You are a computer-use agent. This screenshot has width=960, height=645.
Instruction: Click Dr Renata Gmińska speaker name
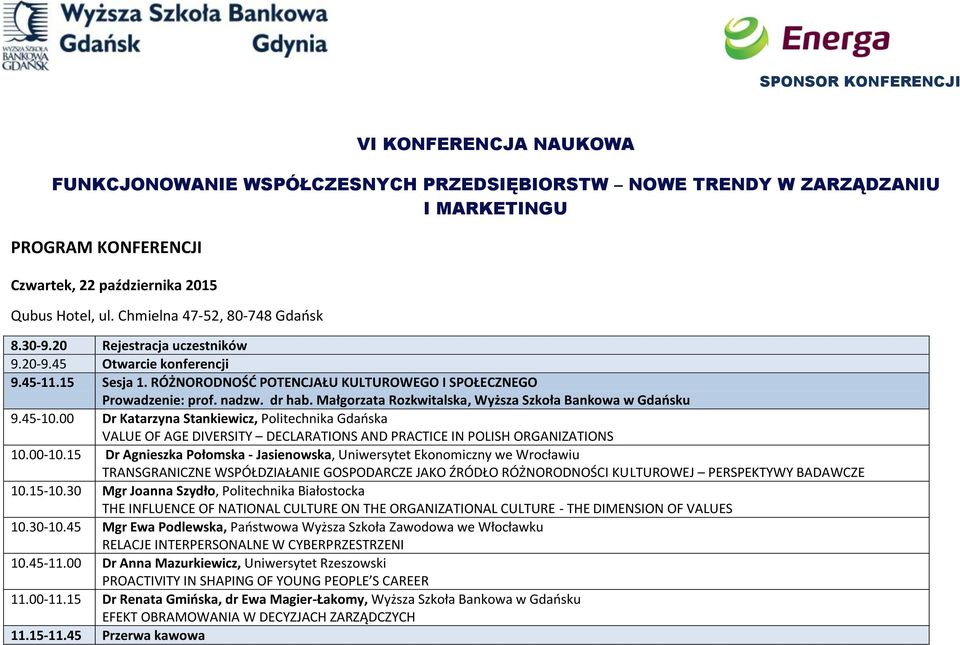[161, 599]
